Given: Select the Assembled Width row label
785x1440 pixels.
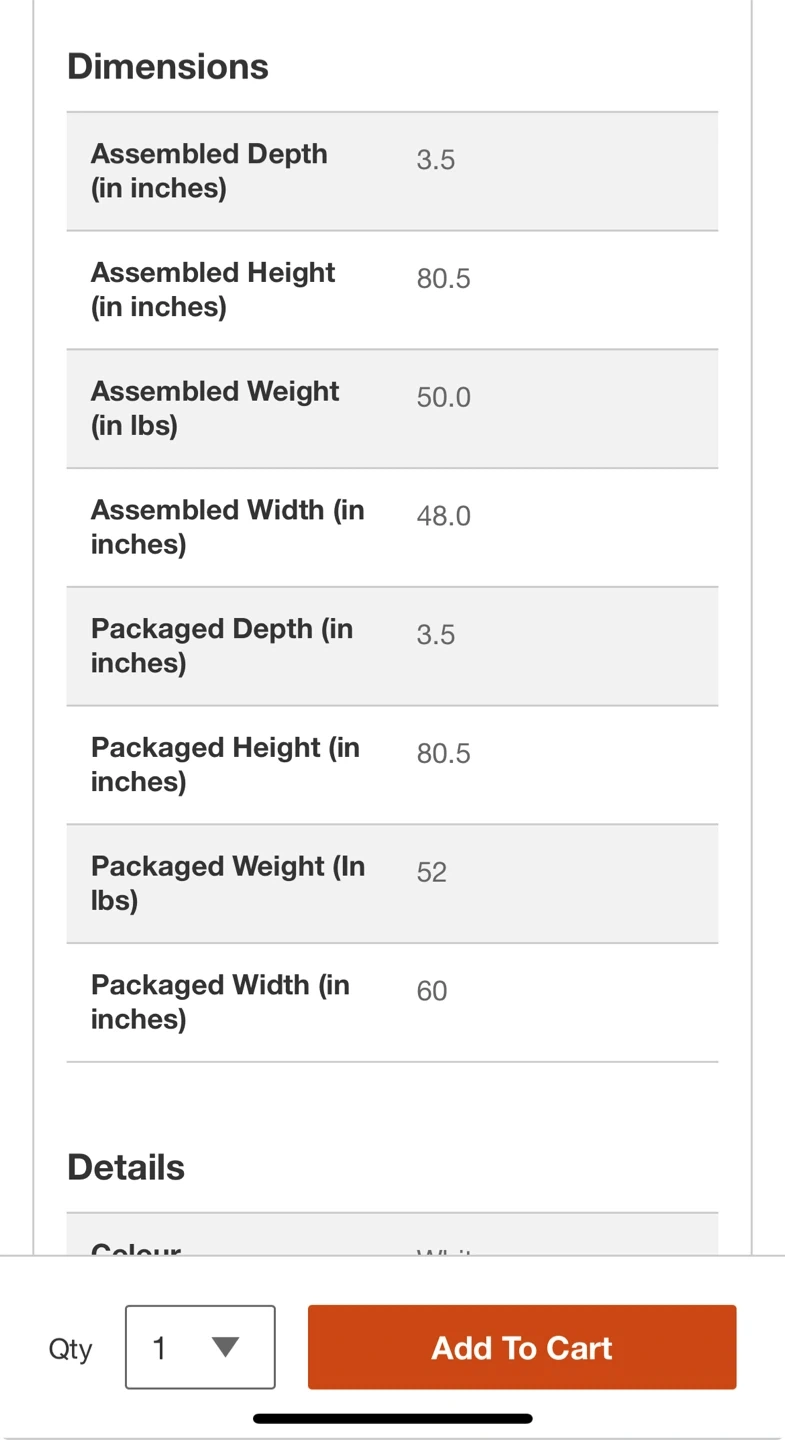Looking at the screenshot, I should (x=227, y=527).
